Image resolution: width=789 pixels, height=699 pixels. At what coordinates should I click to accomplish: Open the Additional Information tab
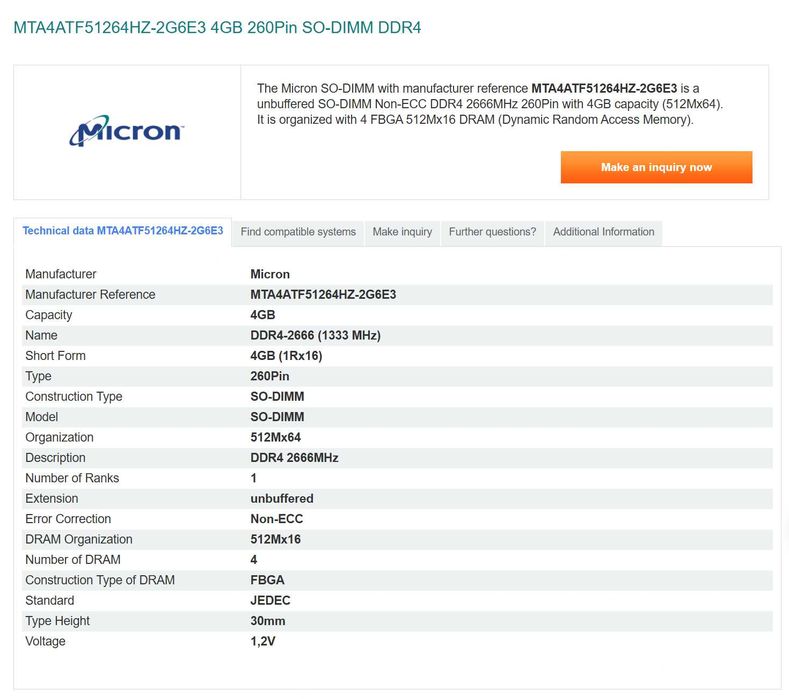tap(603, 232)
